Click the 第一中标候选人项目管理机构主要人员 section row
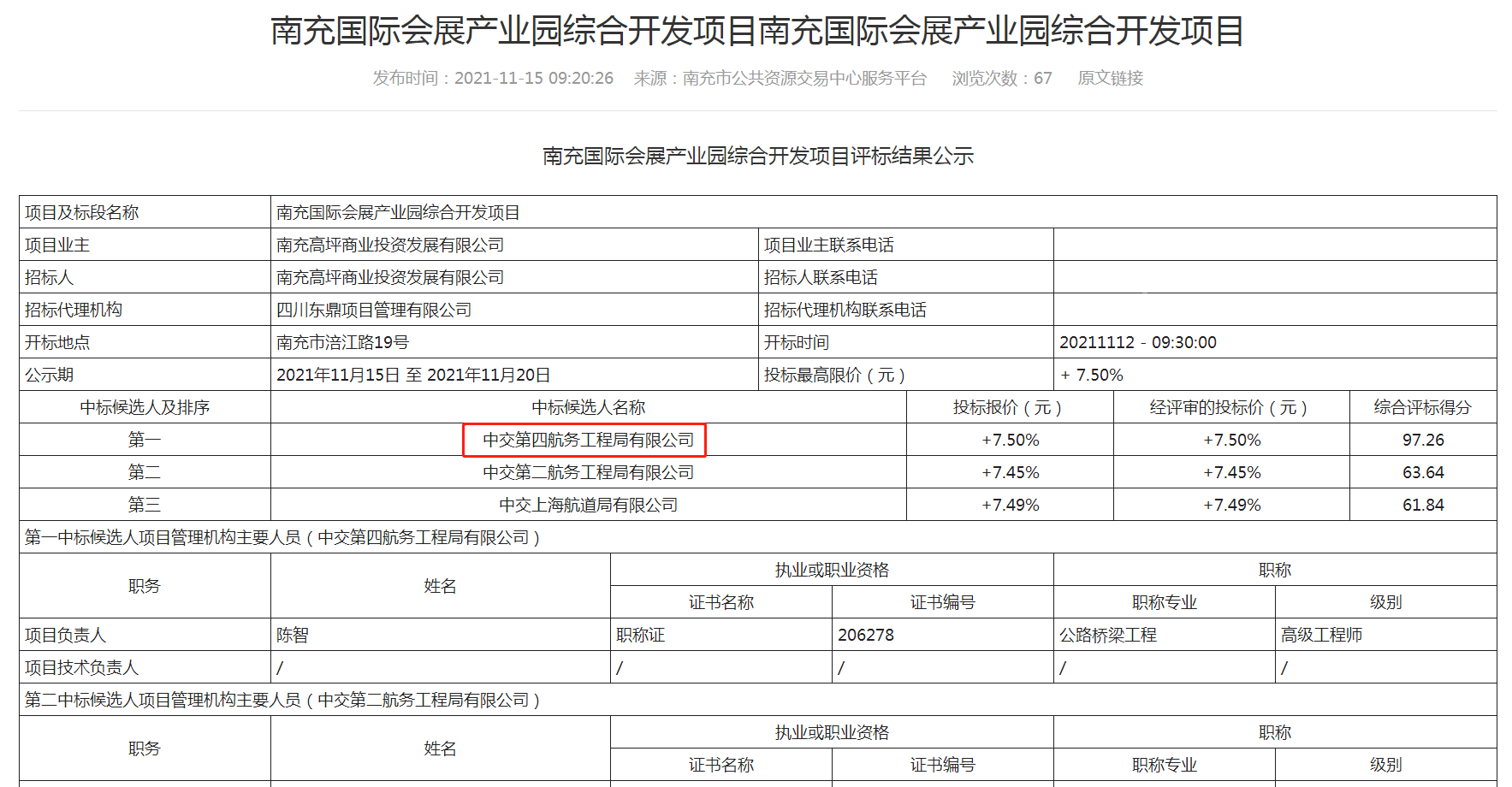This screenshot has width=1512, height=787. pyautogui.click(x=758, y=537)
